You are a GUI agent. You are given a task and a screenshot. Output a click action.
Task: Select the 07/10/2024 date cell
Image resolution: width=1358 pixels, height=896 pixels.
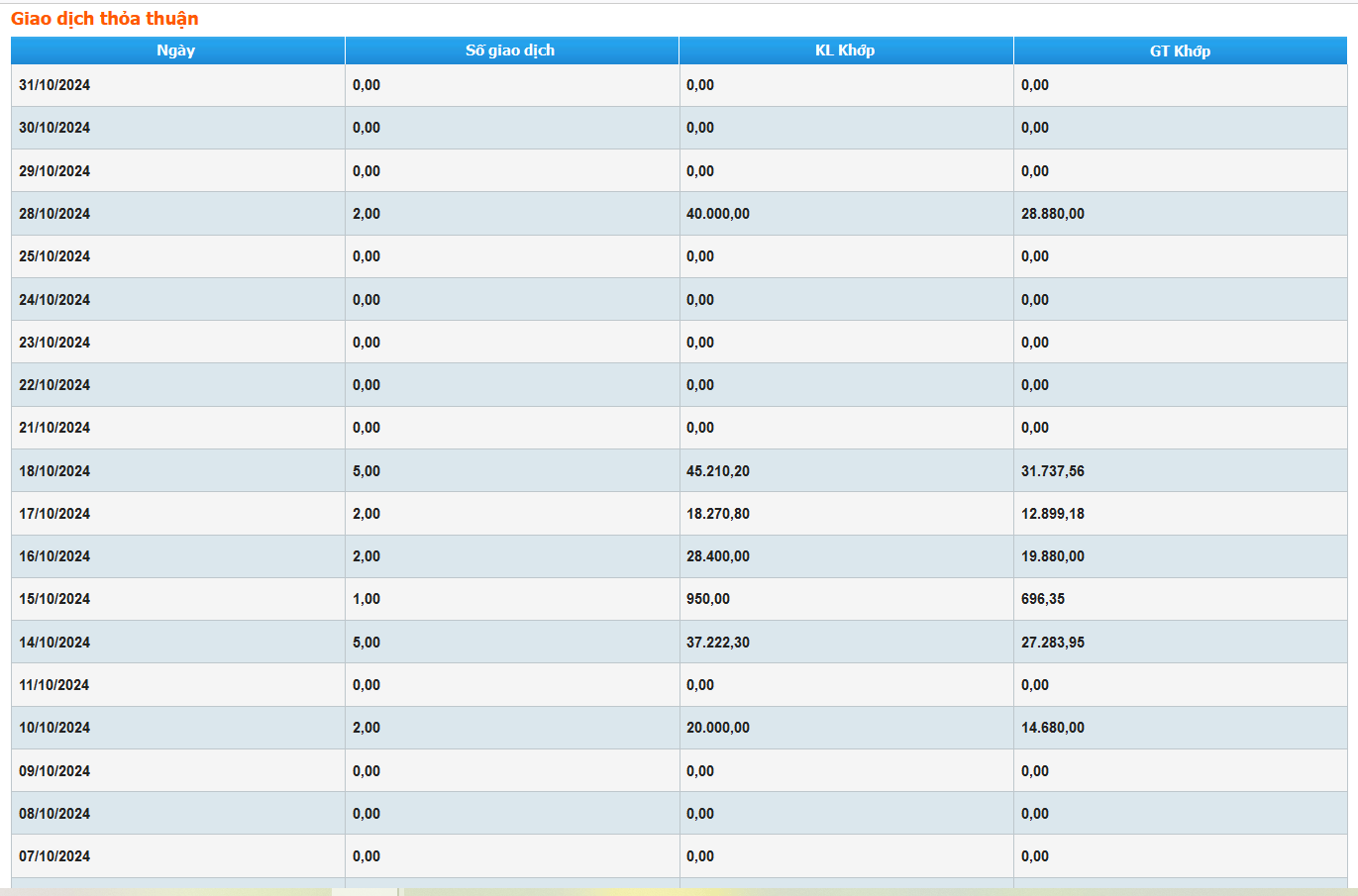[54, 856]
